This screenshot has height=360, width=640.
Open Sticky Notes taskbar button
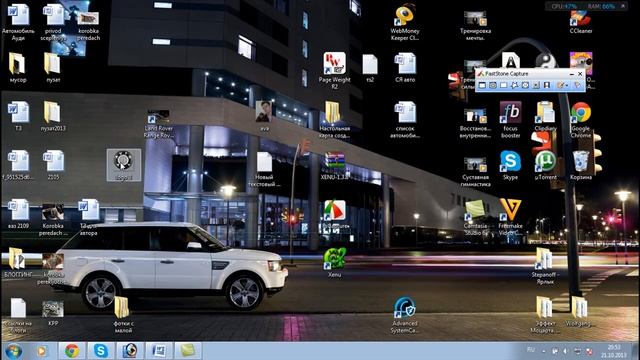tap(188, 351)
